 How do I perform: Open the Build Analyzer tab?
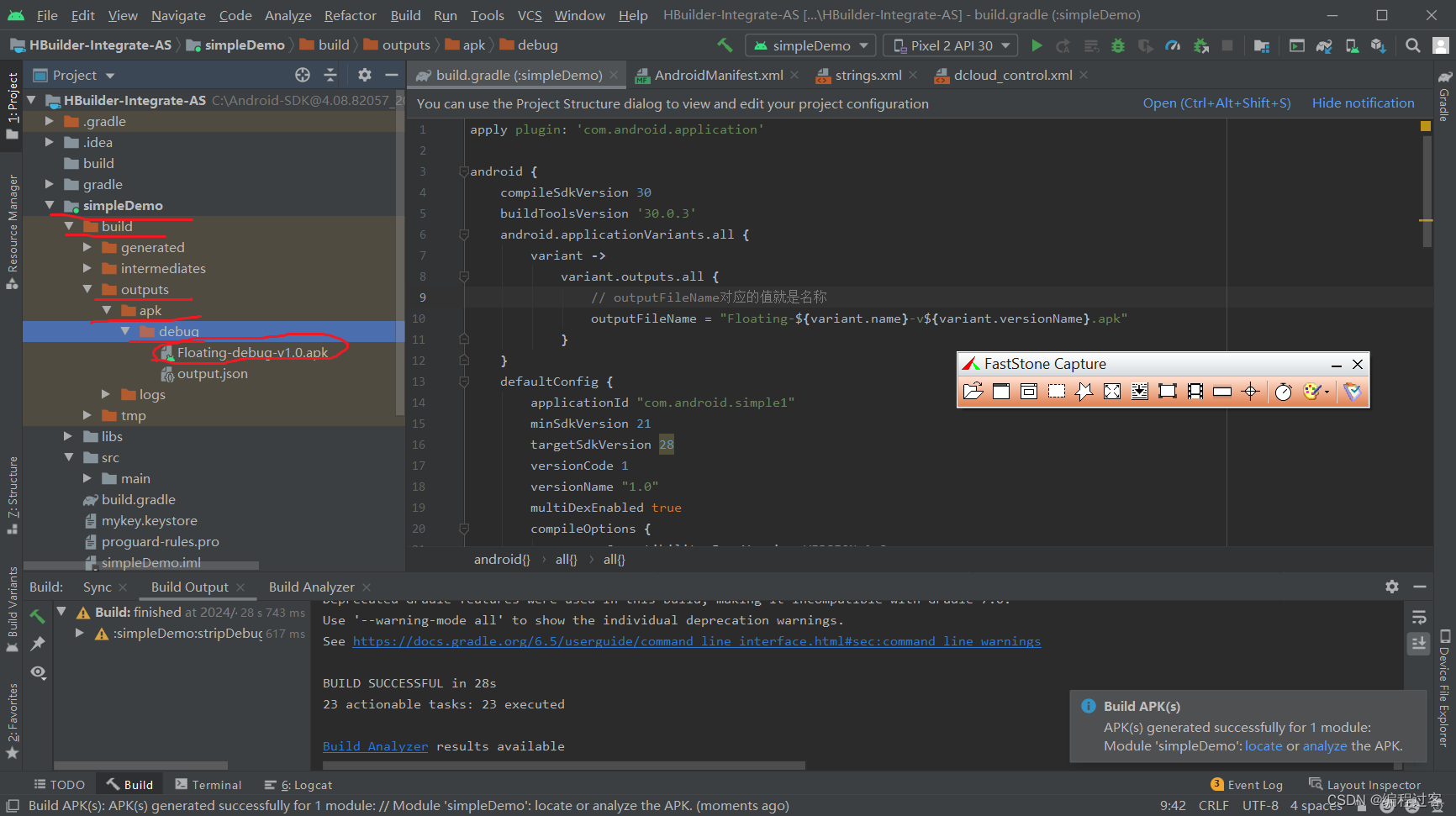pos(311,587)
